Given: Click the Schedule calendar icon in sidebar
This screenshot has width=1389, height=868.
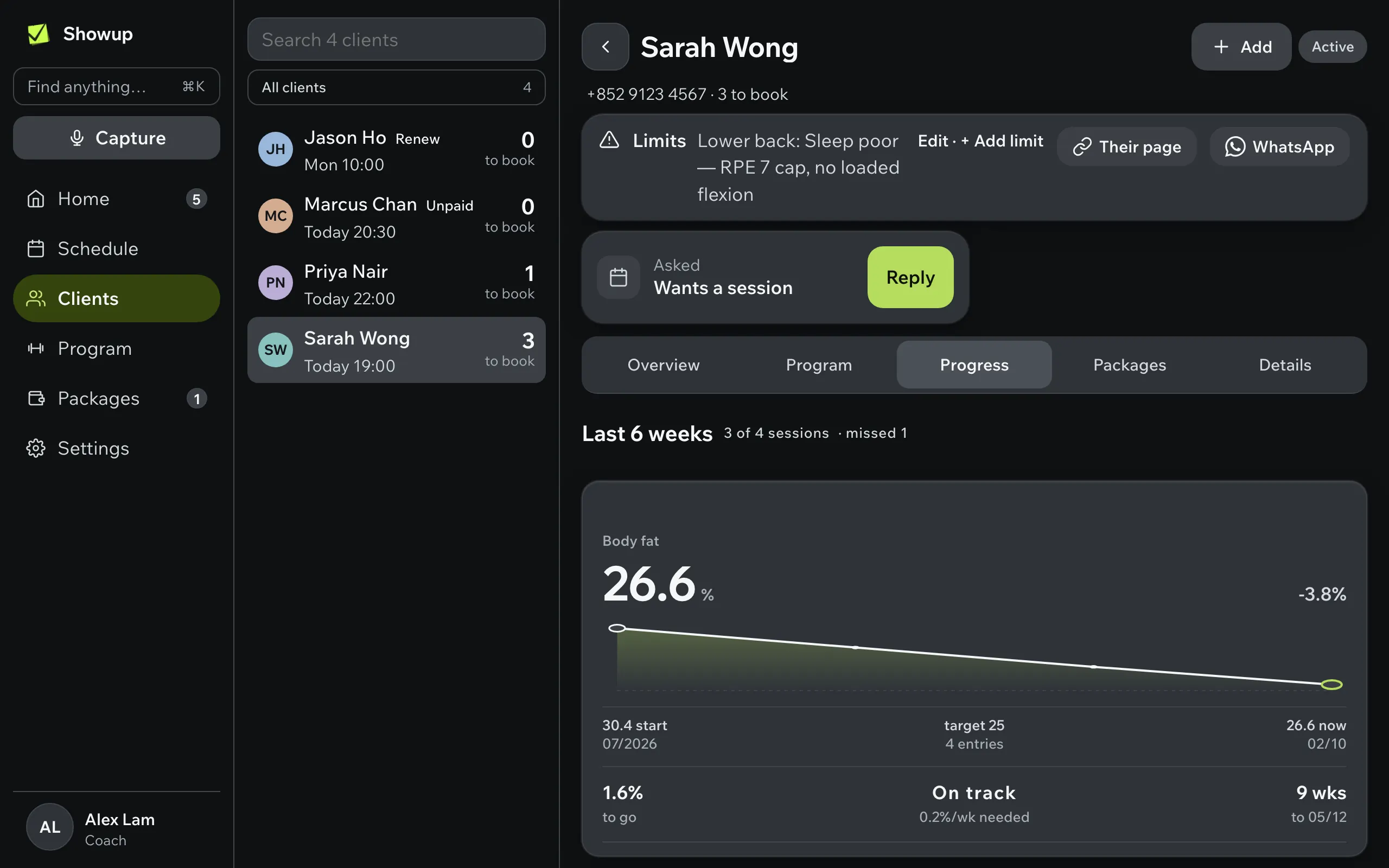Looking at the screenshot, I should coord(36,248).
